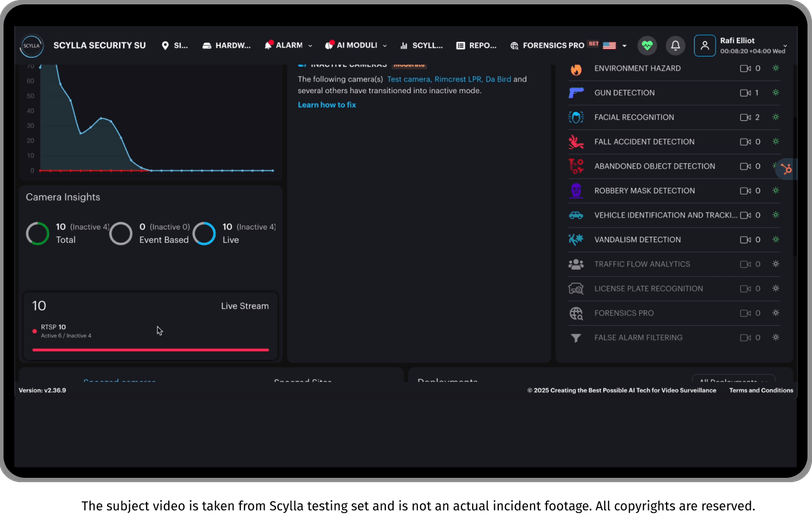Screen dimensions: 812x519
Task: Click the Abandoned Object Detection icon
Action: [576, 166]
